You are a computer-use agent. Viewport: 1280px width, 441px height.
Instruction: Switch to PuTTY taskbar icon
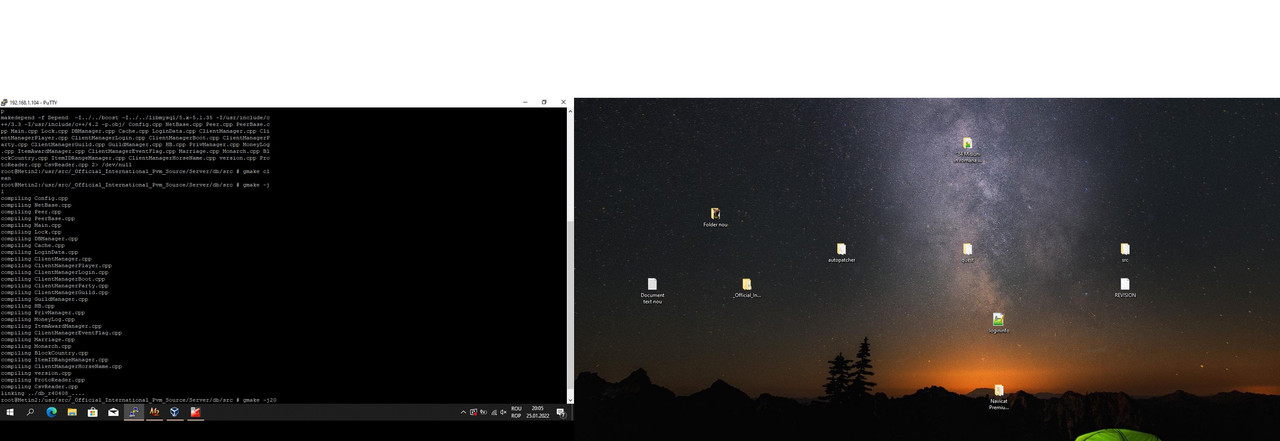point(134,412)
